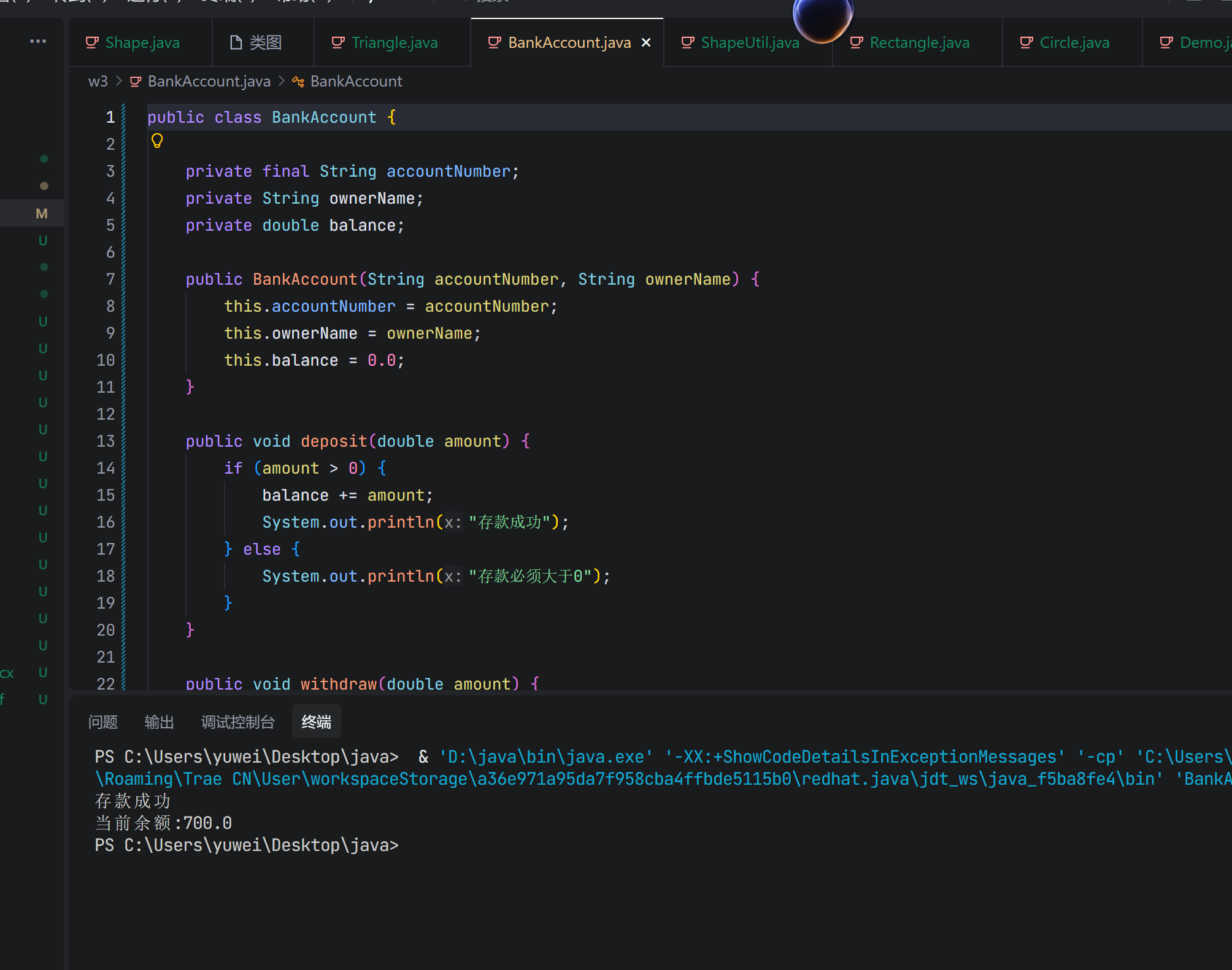Open the 输出 panel tab
Viewport: 1232px width, 970px height.
(159, 722)
